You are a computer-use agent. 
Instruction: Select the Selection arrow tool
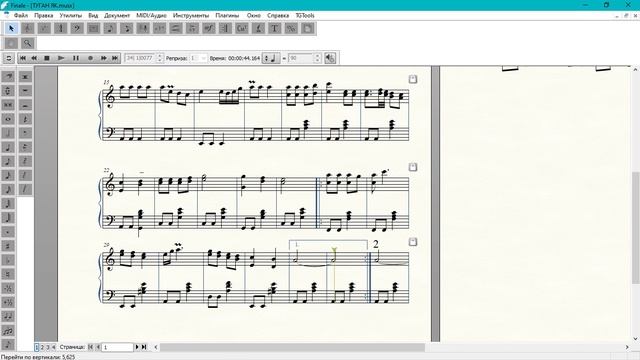pos(11,28)
